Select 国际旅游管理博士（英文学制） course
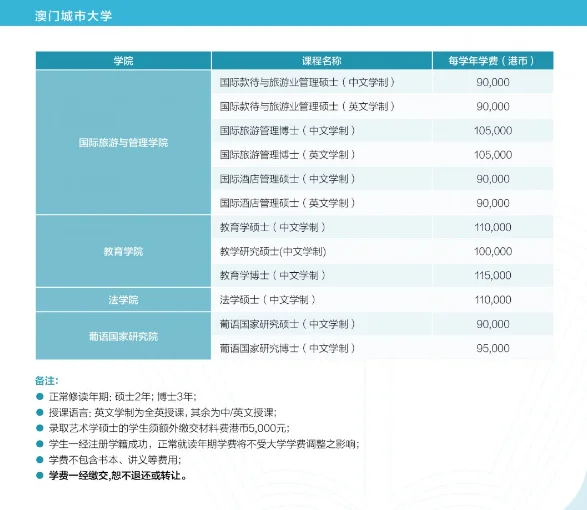 [x=288, y=155]
